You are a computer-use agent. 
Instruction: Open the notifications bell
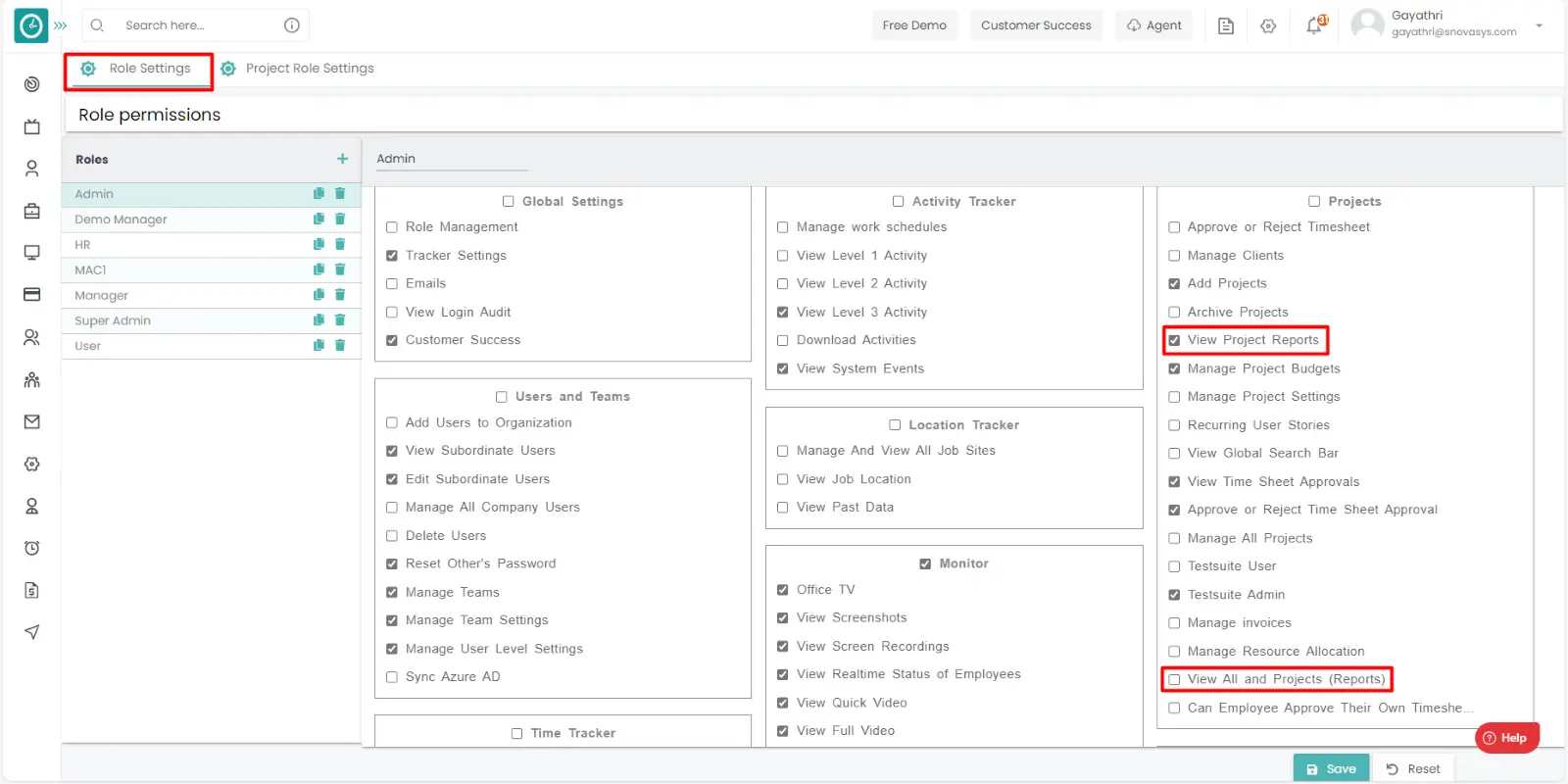pyautogui.click(x=1315, y=25)
